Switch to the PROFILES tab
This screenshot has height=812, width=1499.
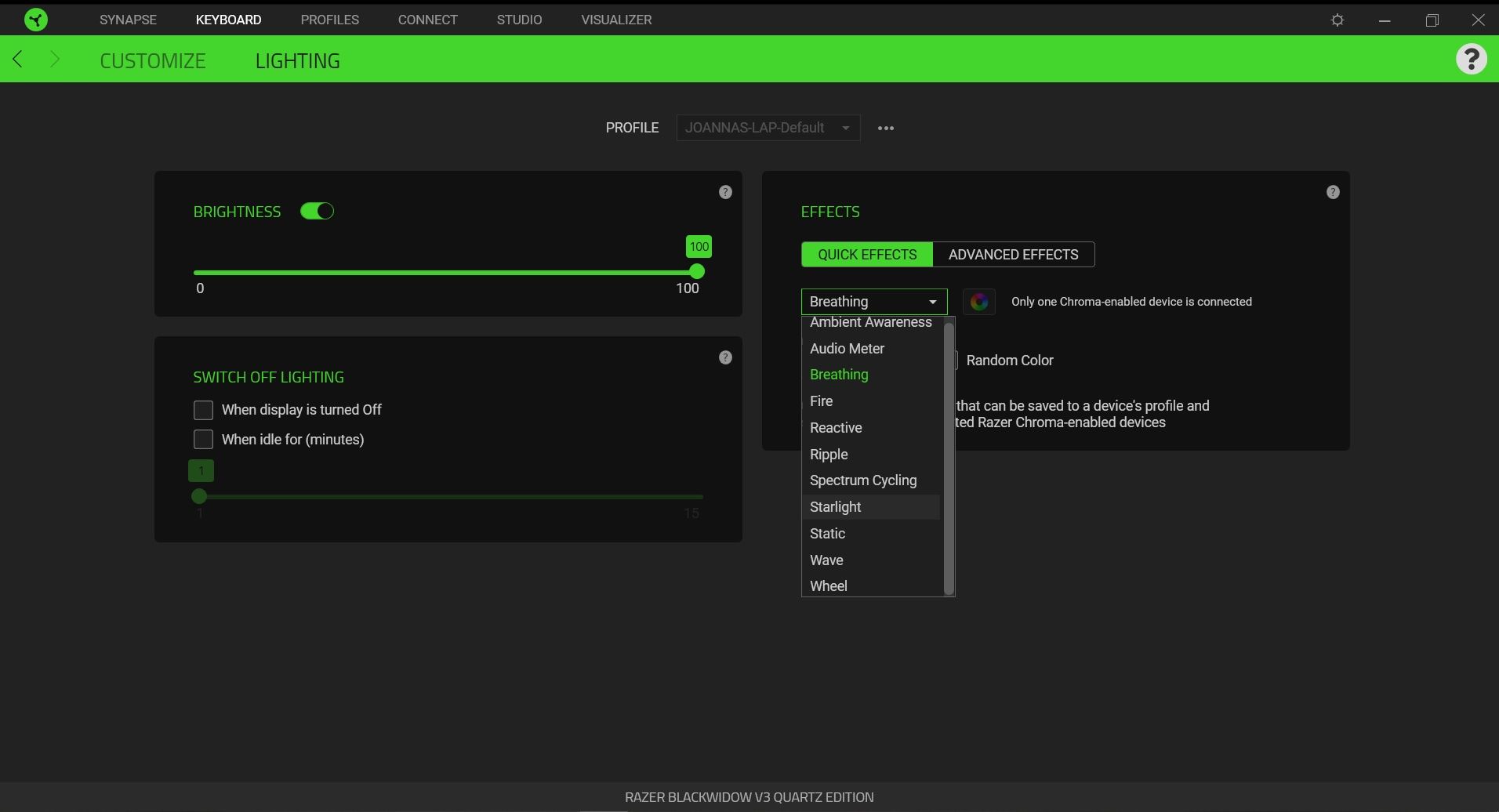330,20
